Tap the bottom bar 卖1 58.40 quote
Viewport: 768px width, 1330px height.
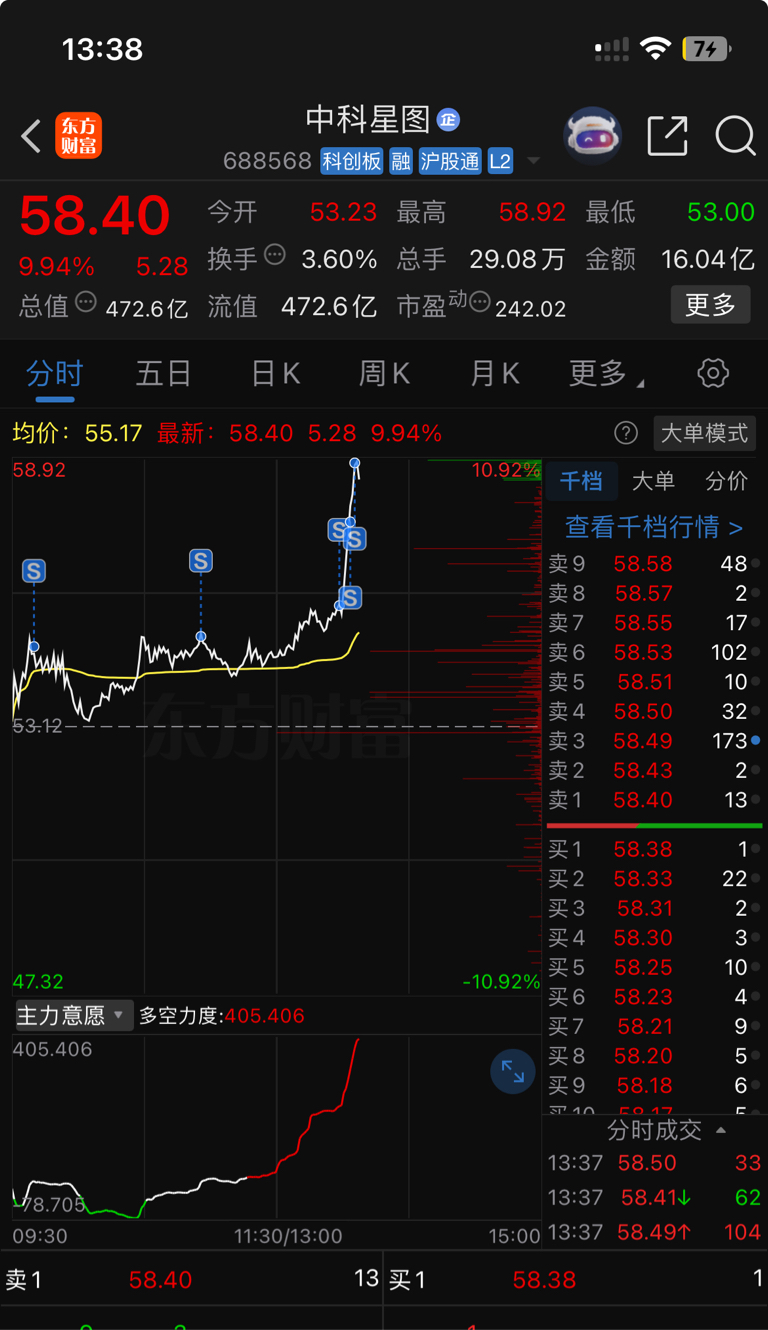tap(192, 1279)
